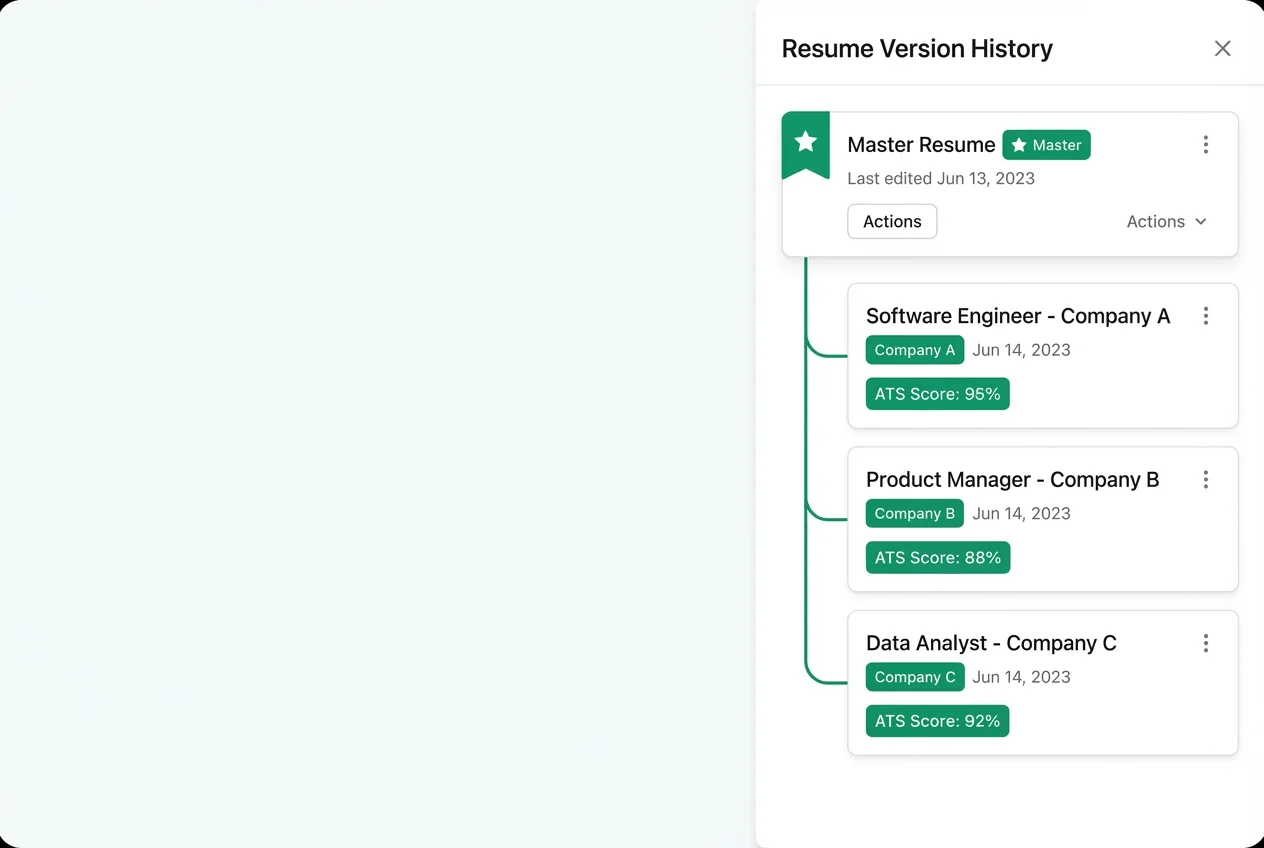The width and height of the screenshot is (1264, 848).
Task: Click the green Master star badge
Action: click(x=1046, y=145)
